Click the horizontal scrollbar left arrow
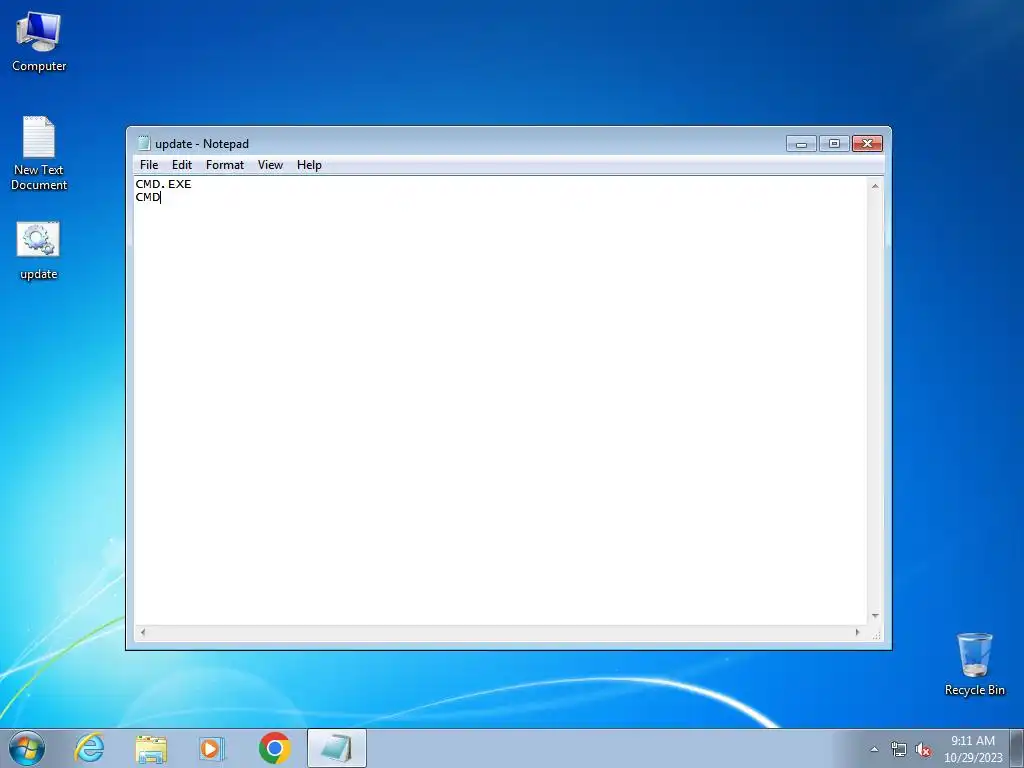 click(x=143, y=632)
